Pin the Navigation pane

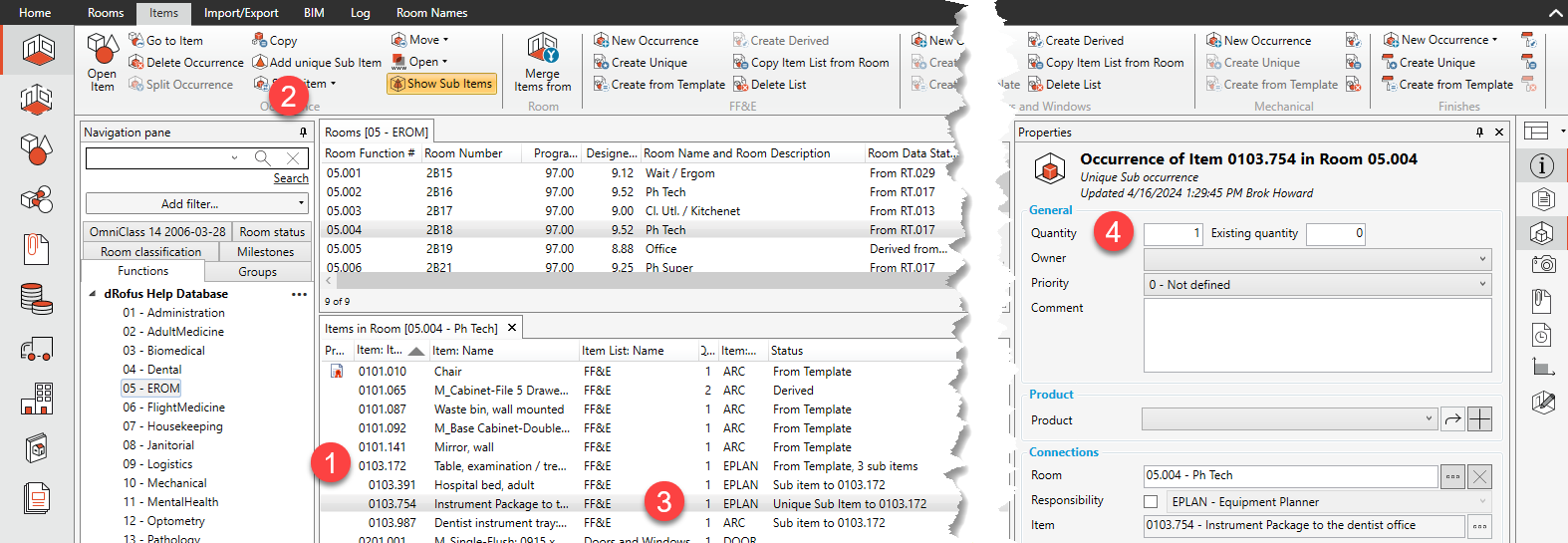point(303,133)
